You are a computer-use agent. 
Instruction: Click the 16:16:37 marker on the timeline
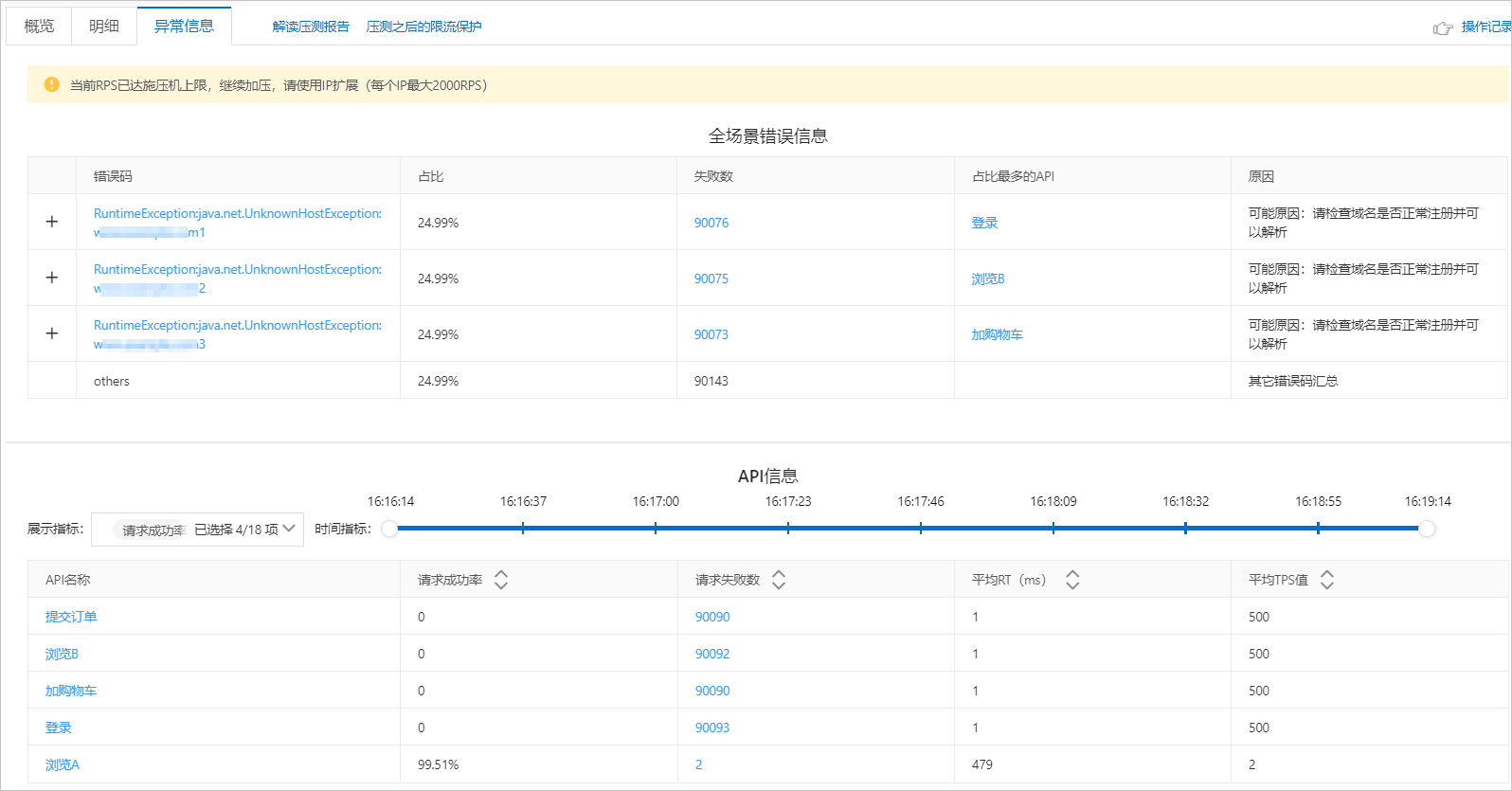click(523, 529)
